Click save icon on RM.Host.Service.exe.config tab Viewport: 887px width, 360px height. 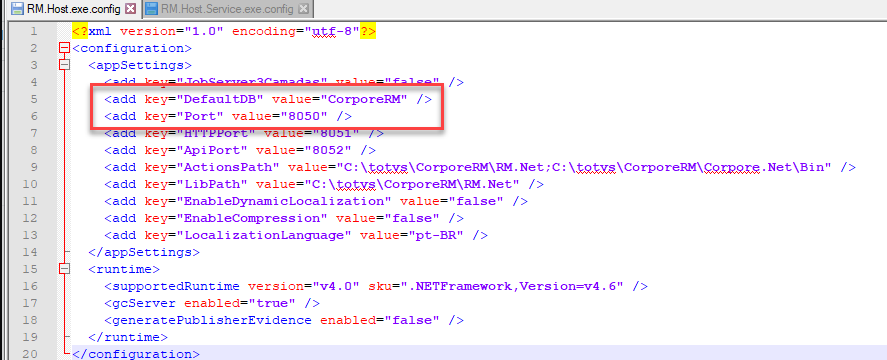coord(151,9)
